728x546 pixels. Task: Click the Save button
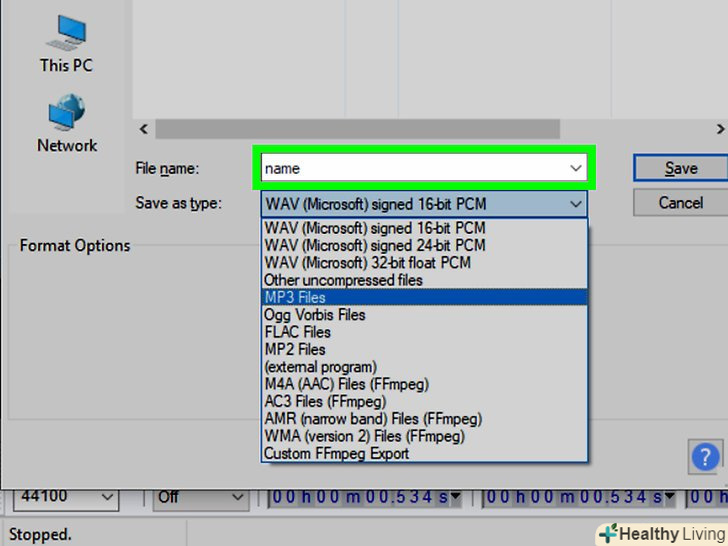pyautogui.click(x=681, y=168)
